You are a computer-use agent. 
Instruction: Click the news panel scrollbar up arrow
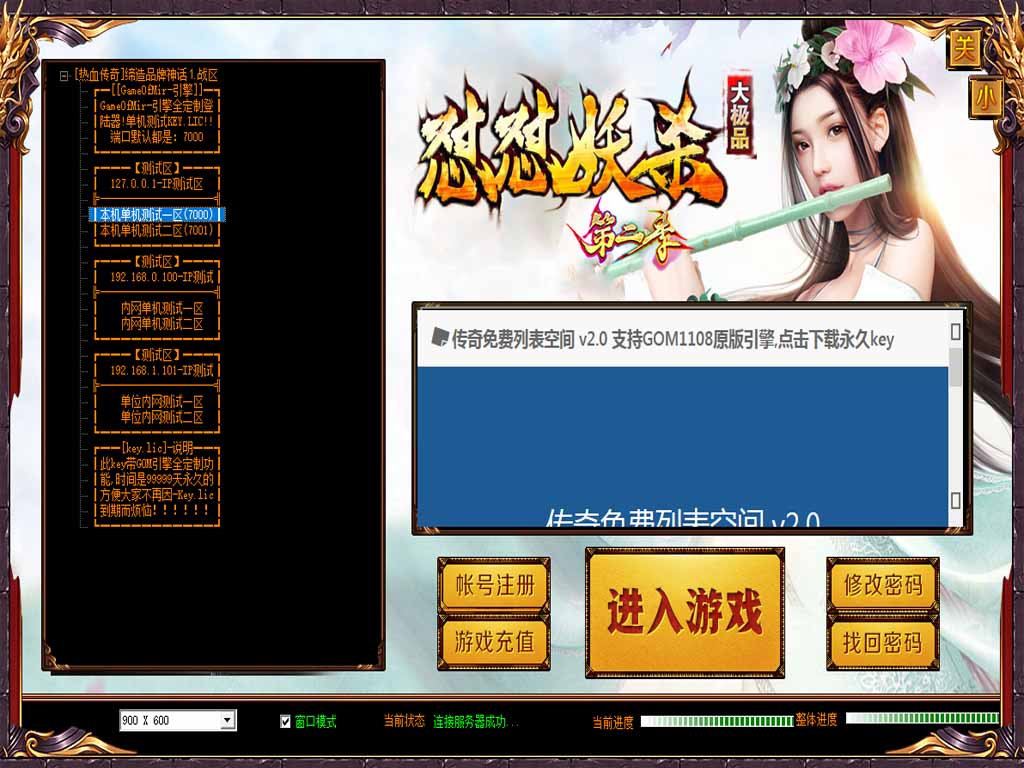coord(955,331)
